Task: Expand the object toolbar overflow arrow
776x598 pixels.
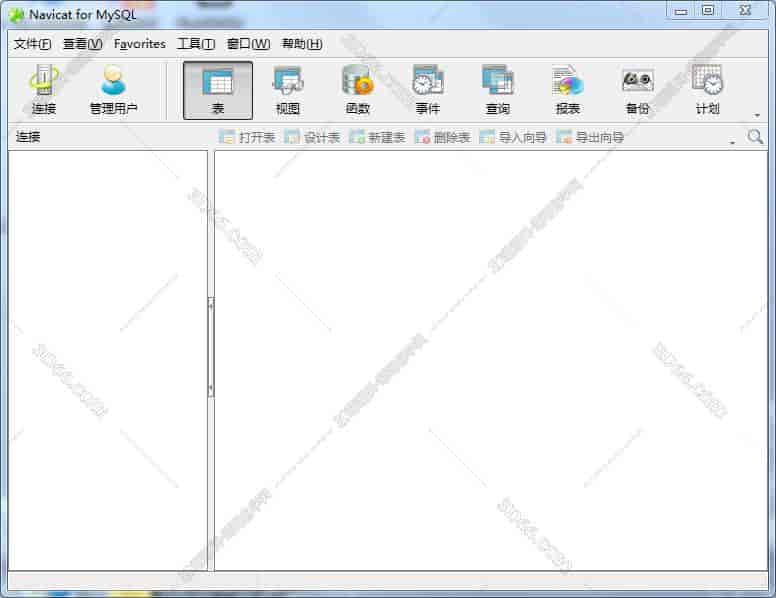Action: [732, 142]
